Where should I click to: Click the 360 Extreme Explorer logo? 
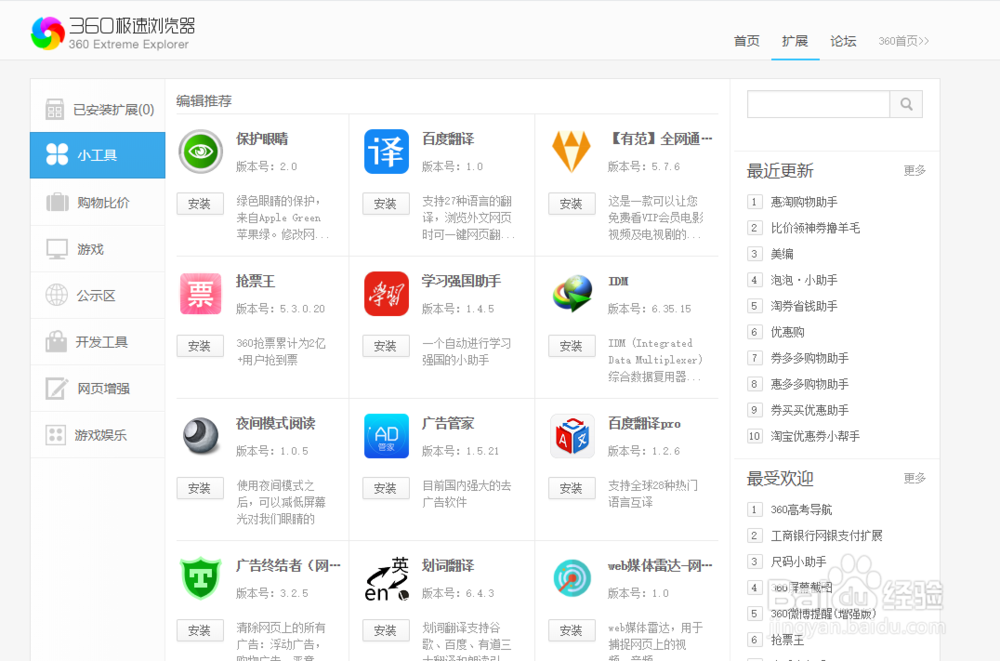pyautogui.click(x=112, y=33)
